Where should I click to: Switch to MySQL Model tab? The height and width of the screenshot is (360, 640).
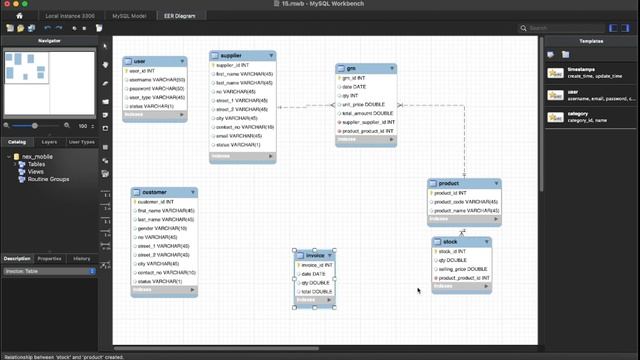coord(129,16)
